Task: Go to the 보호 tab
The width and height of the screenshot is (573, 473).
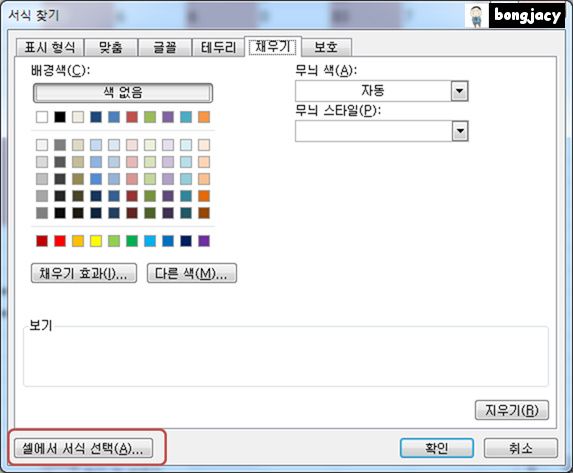Action: click(x=326, y=48)
